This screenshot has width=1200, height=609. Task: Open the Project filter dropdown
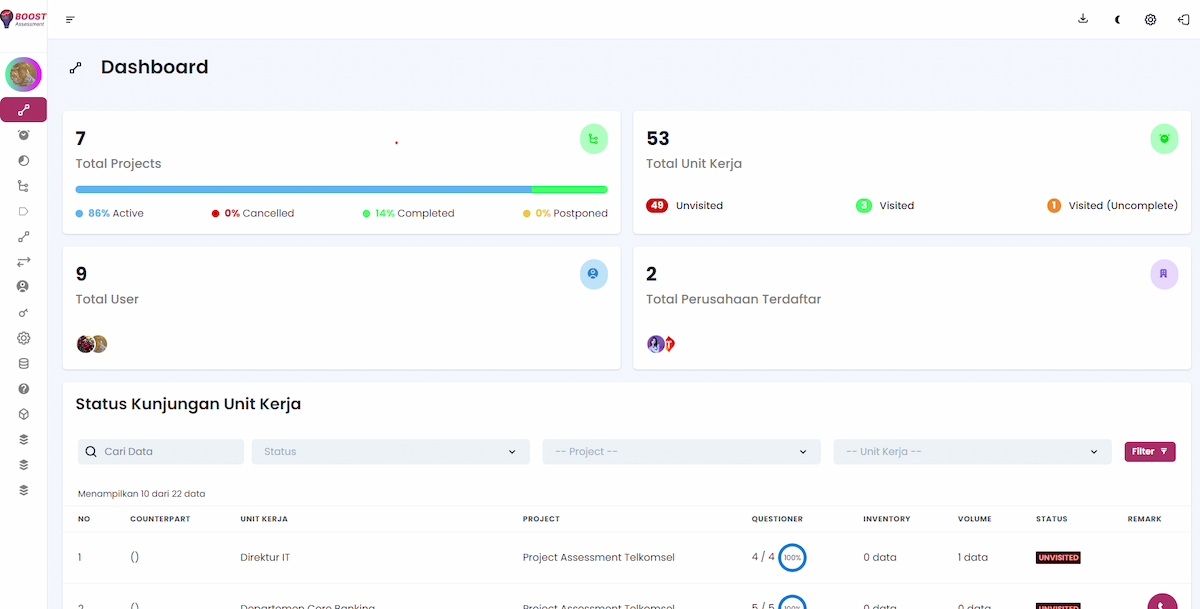(x=681, y=452)
